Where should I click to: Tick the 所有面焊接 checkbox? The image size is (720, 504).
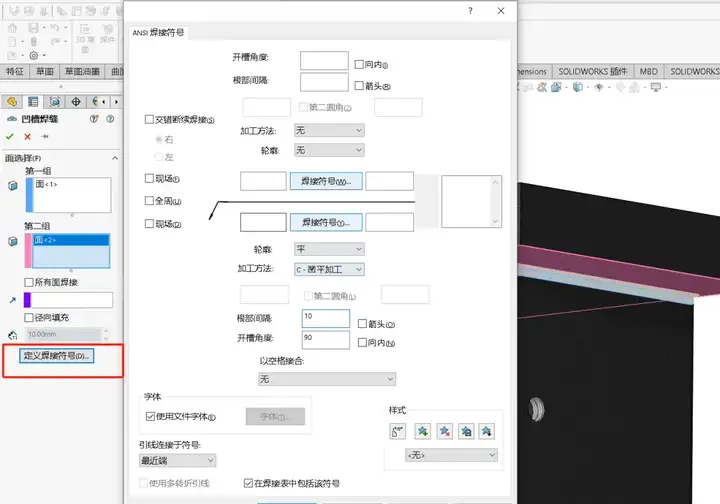29,282
